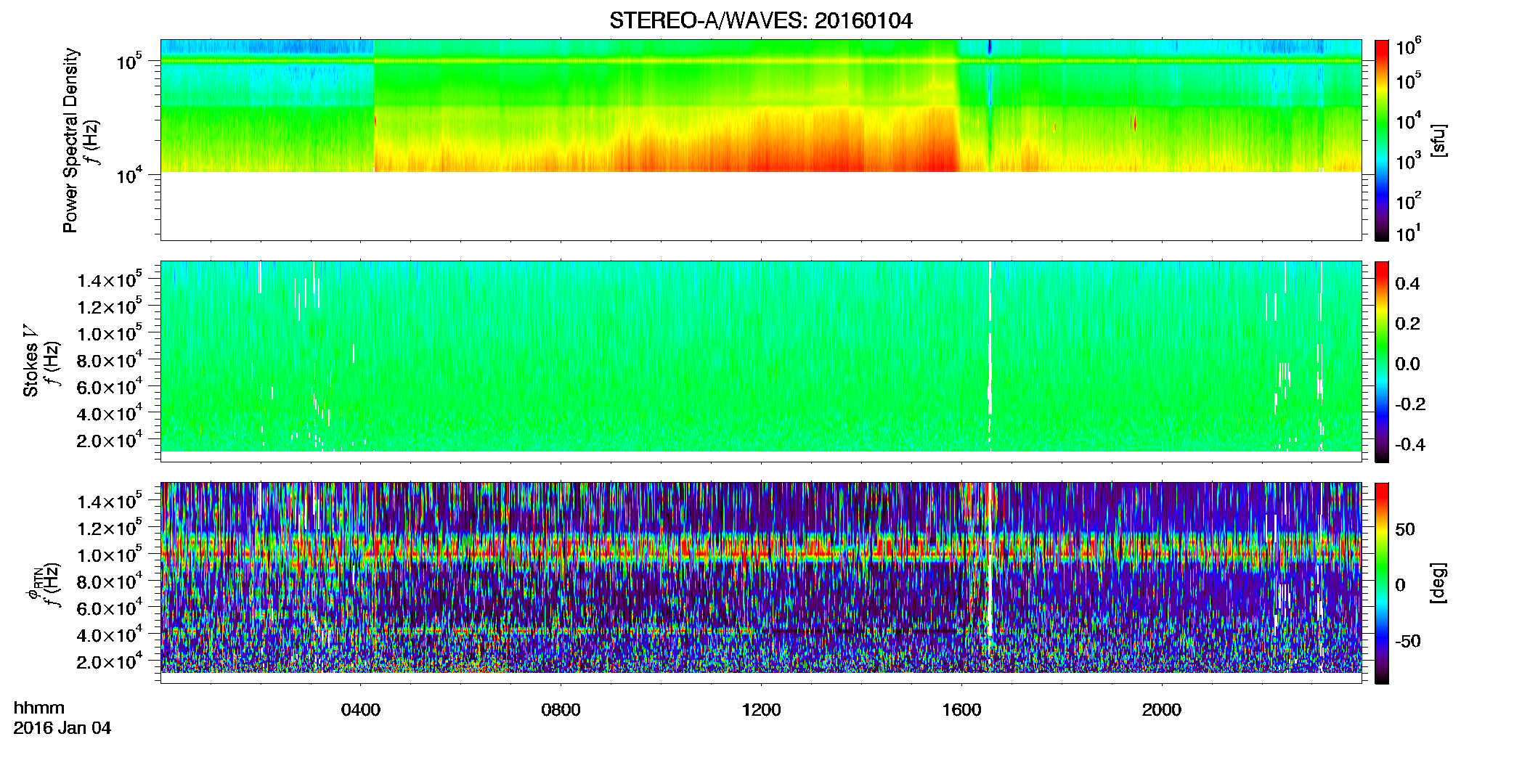This screenshot has width=1522, height=784.
Task: Click the 1200 time tick label
Action: pyautogui.click(x=761, y=710)
